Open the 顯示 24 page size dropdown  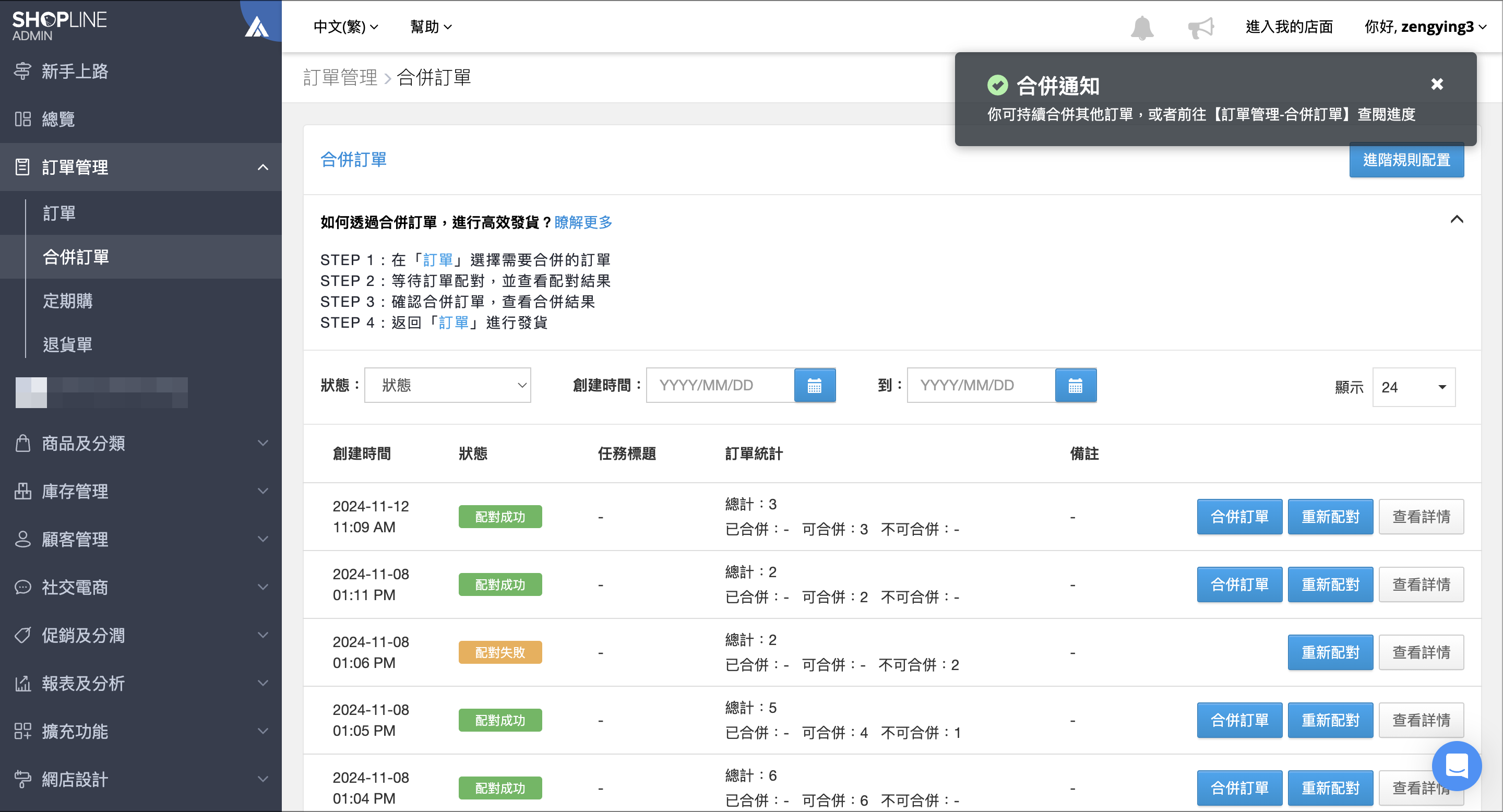(x=1414, y=387)
